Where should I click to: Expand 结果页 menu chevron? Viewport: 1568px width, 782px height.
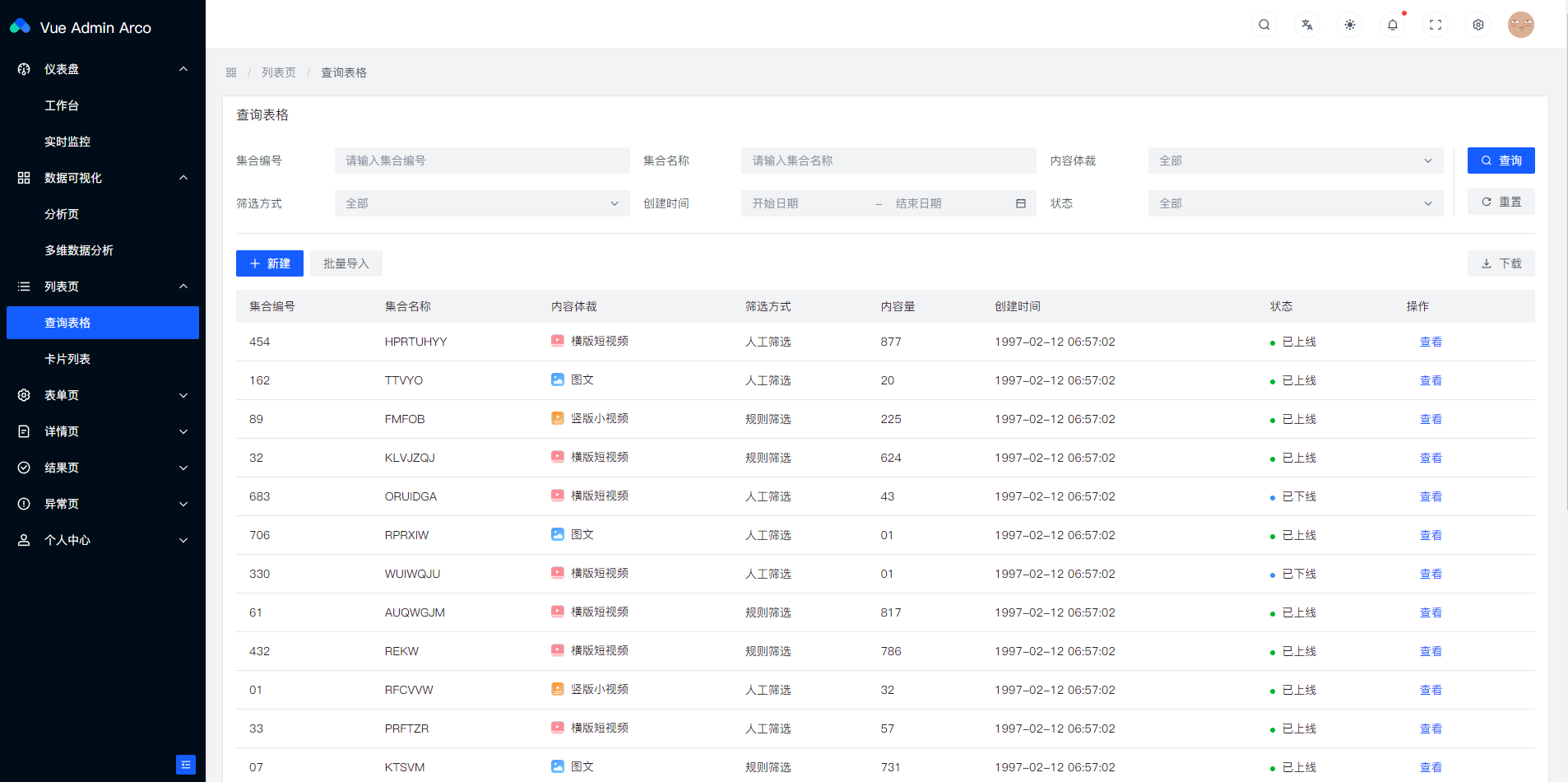[x=183, y=468]
